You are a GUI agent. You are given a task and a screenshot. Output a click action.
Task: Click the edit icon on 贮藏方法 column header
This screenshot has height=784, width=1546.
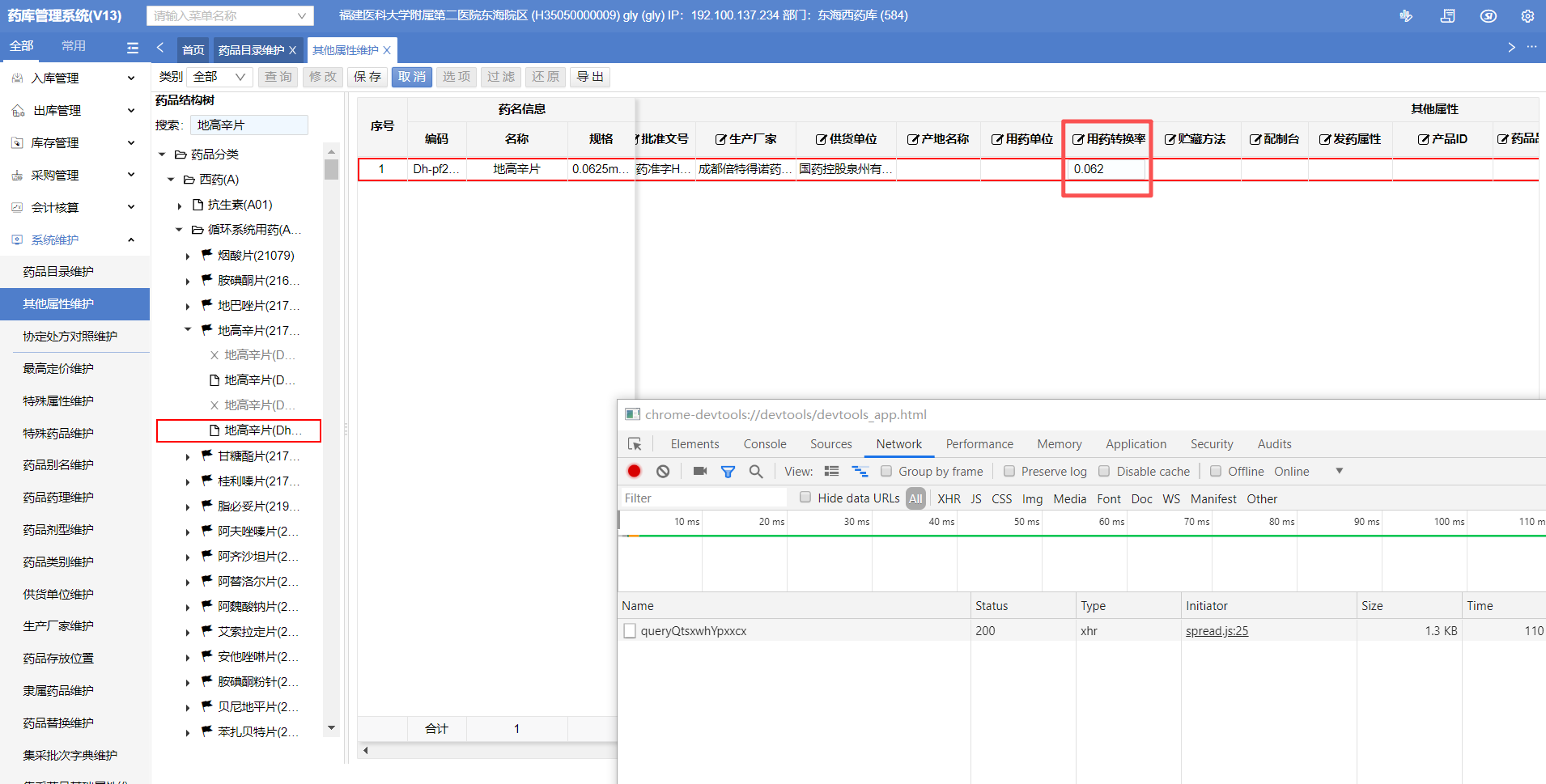(1170, 139)
